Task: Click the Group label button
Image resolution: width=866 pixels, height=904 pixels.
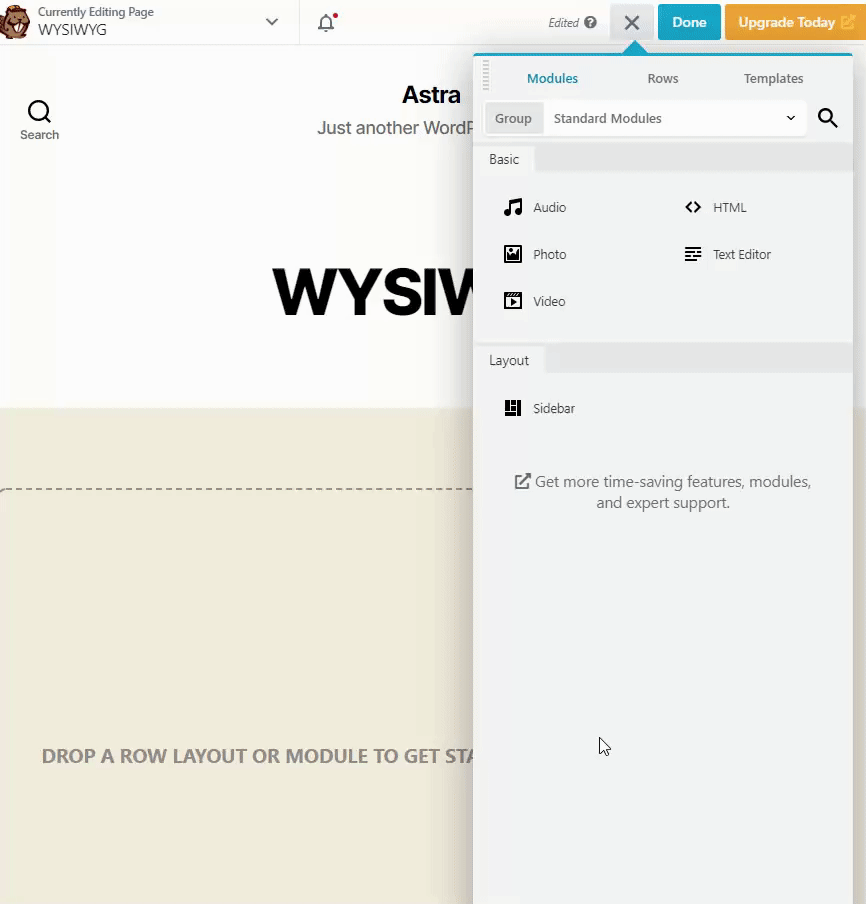Action: pyautogui.click(x=513, y=118)
